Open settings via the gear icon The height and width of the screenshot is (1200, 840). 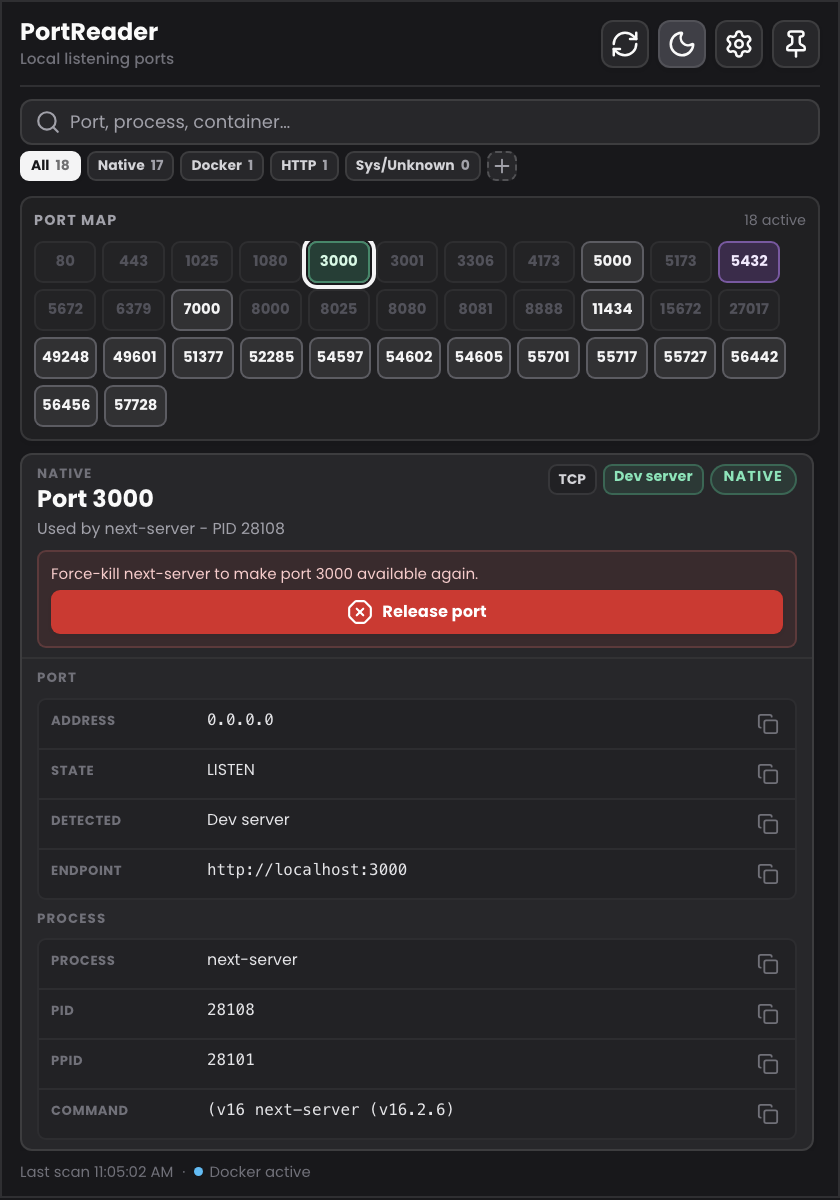[739, 44]
